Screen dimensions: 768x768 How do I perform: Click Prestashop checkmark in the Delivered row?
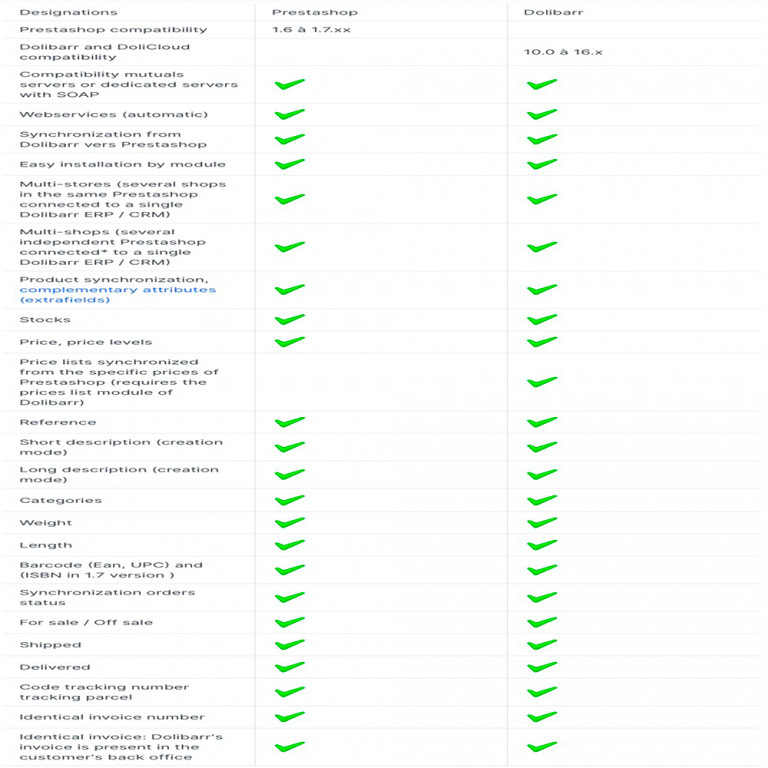point(289,667)
